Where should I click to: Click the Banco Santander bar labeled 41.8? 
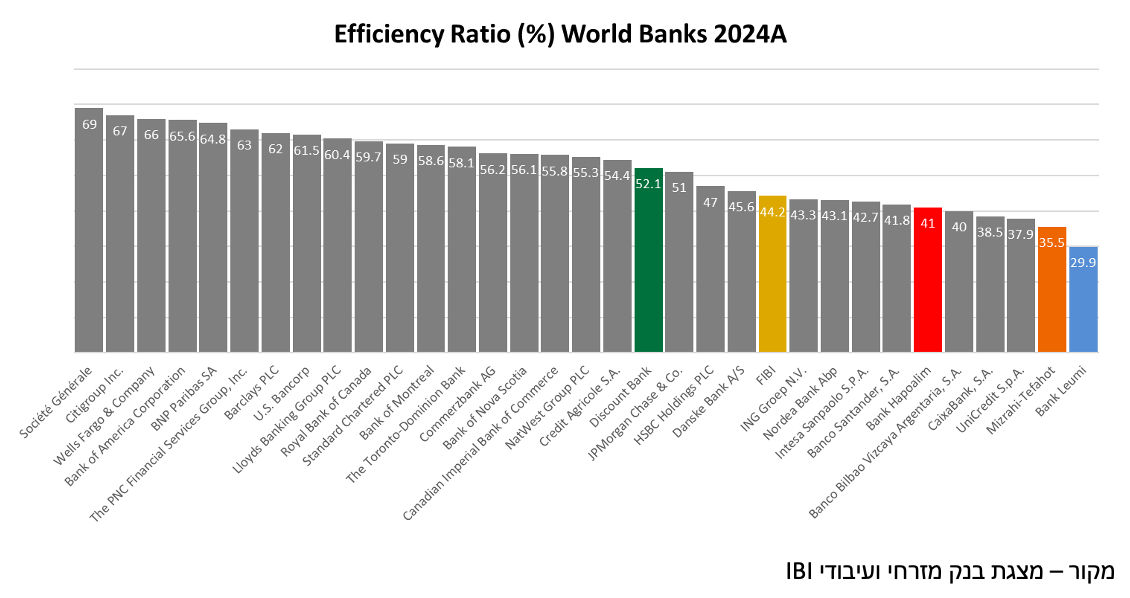click(x=897, y=278)
